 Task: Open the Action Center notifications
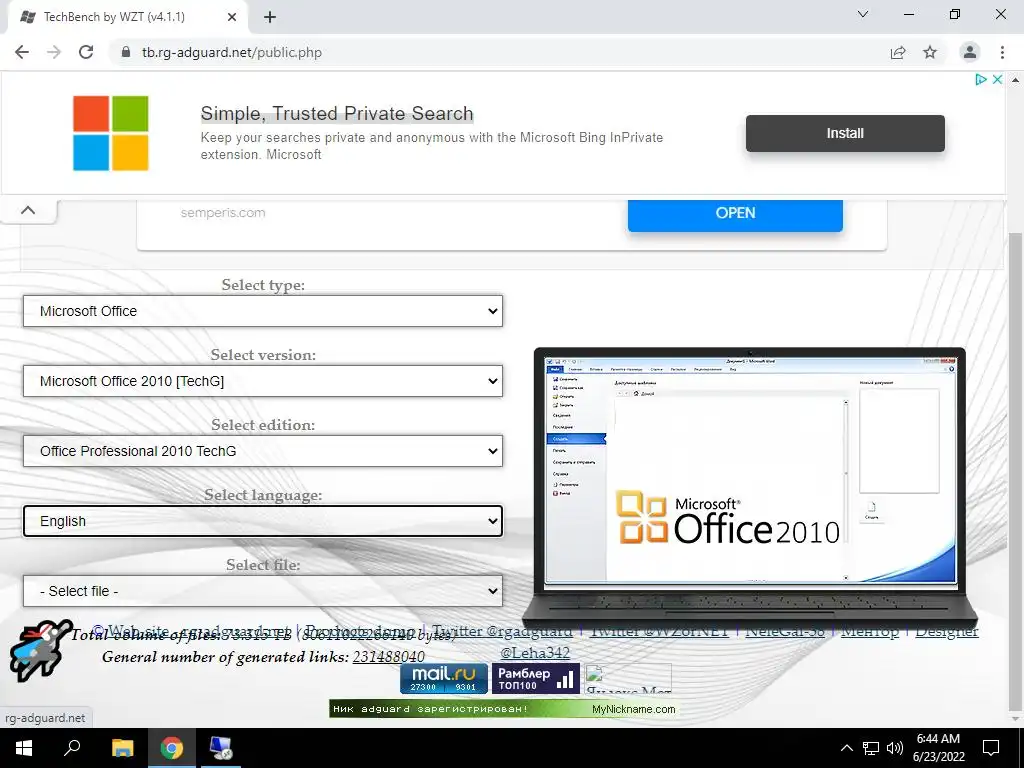[x=991, y=748]
